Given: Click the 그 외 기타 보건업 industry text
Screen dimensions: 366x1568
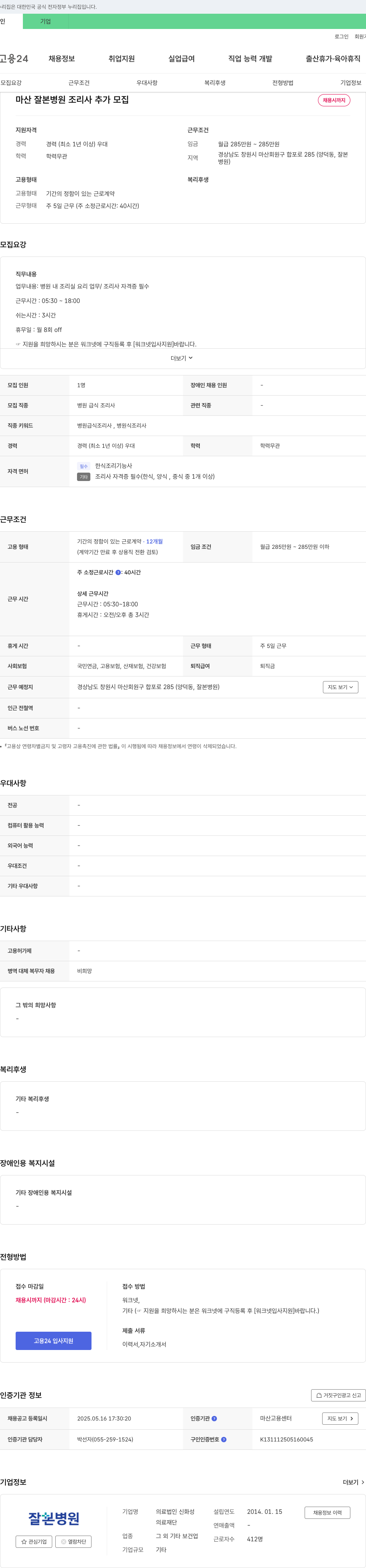Looking at the screenshot, I should pyautogui.click(x=177, y=1536).
